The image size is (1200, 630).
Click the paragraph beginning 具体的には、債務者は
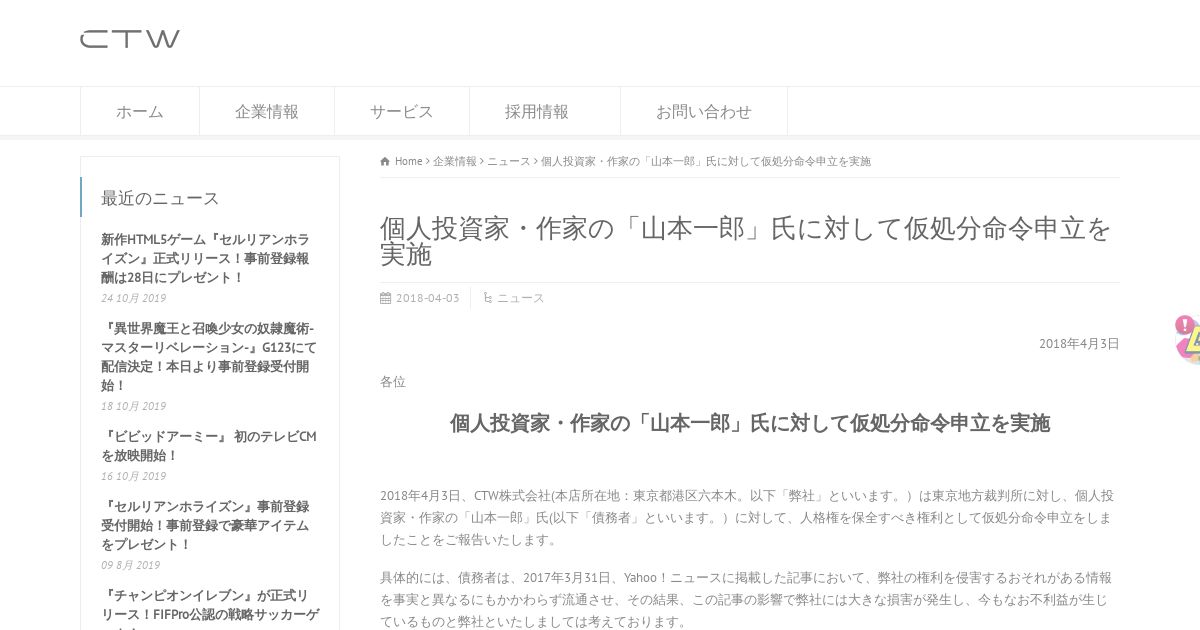tap(745, 599)
